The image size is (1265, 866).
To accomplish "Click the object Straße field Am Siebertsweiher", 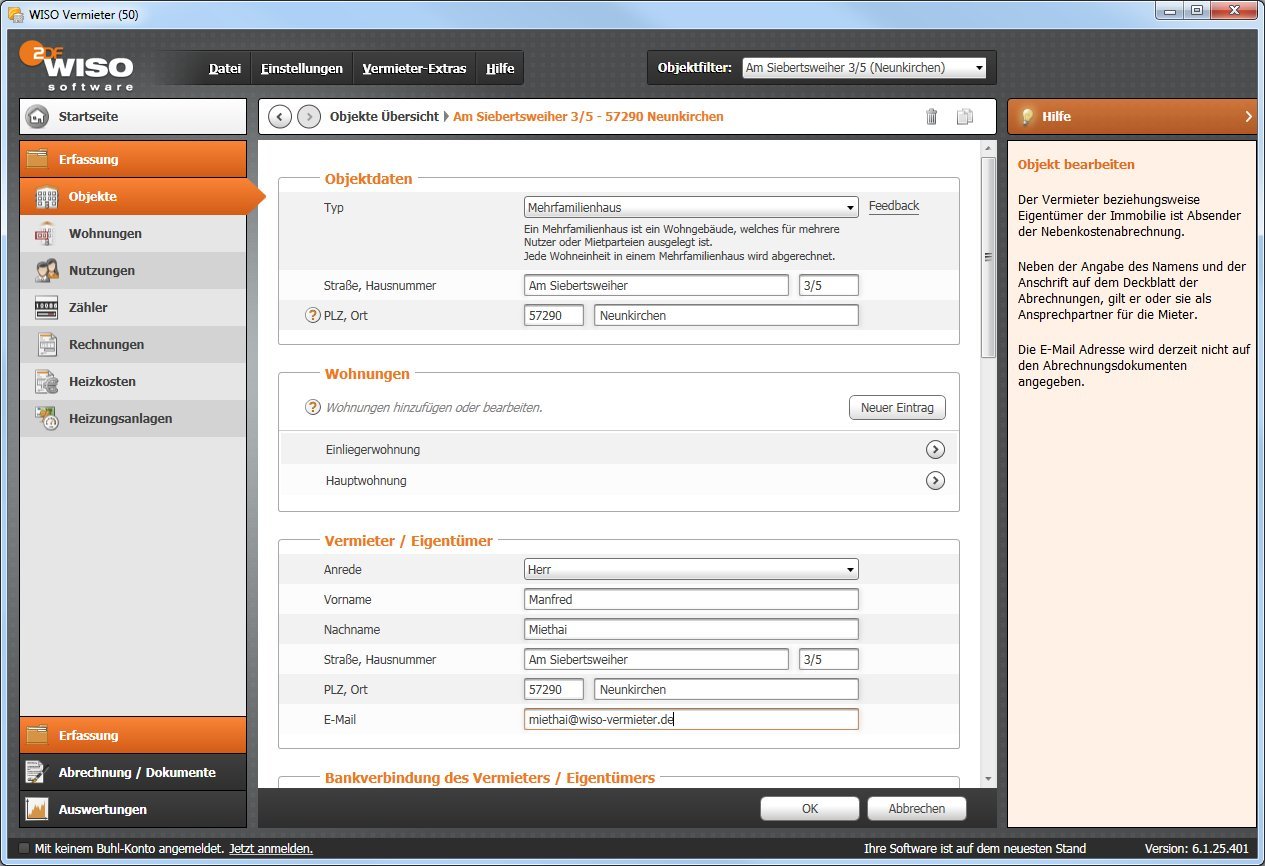I will (x=656, y=285).
